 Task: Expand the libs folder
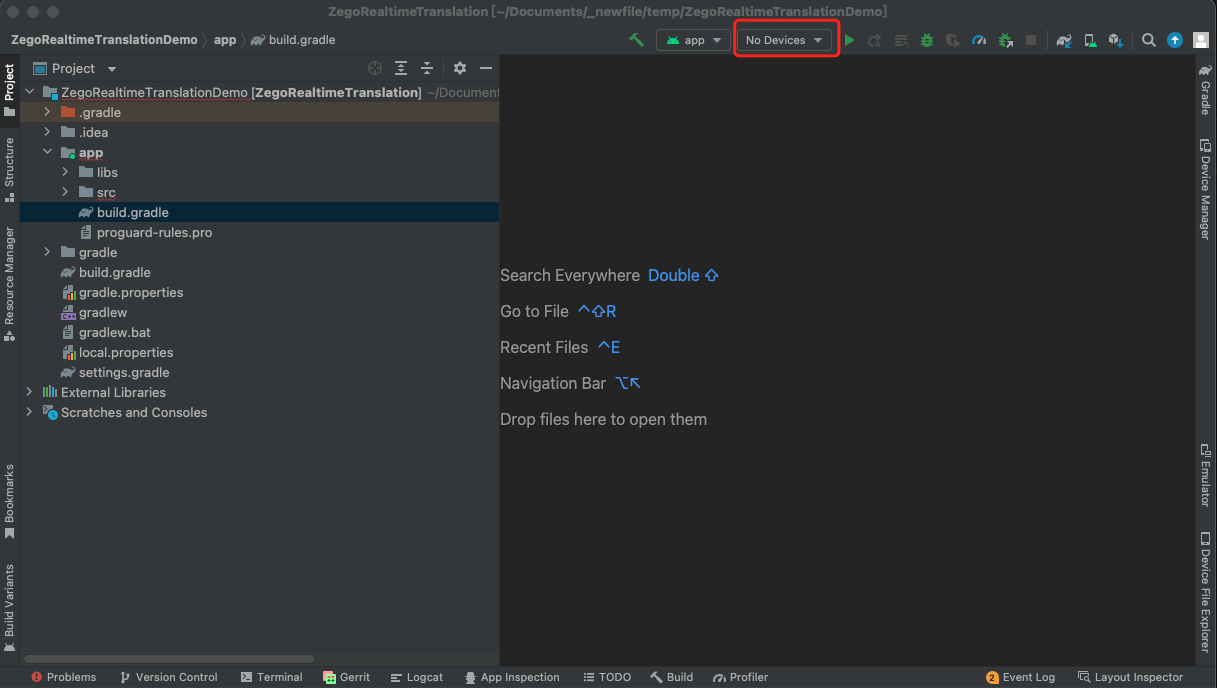coord(65,172)
